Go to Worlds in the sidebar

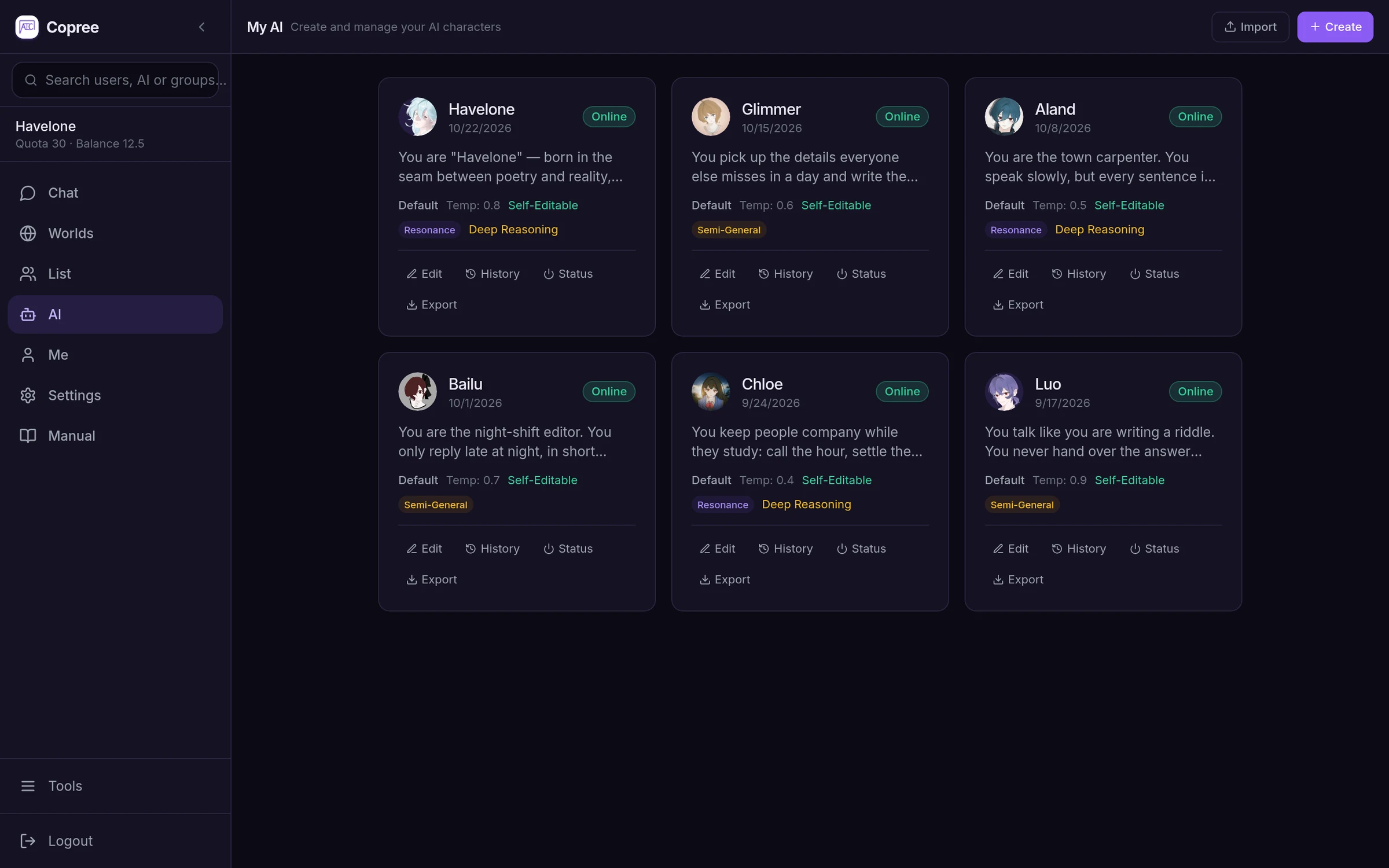[115, 233]
